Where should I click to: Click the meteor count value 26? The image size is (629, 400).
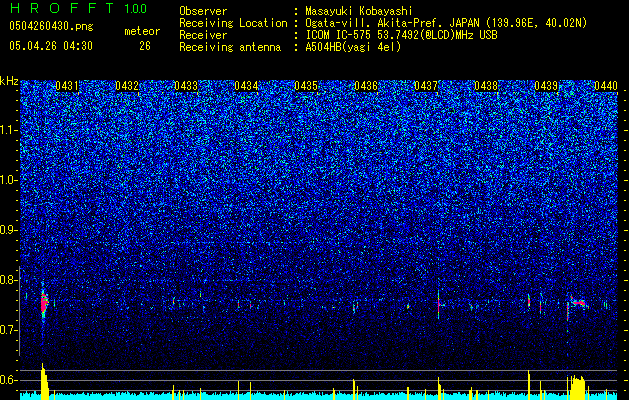[x=145, y=46]
